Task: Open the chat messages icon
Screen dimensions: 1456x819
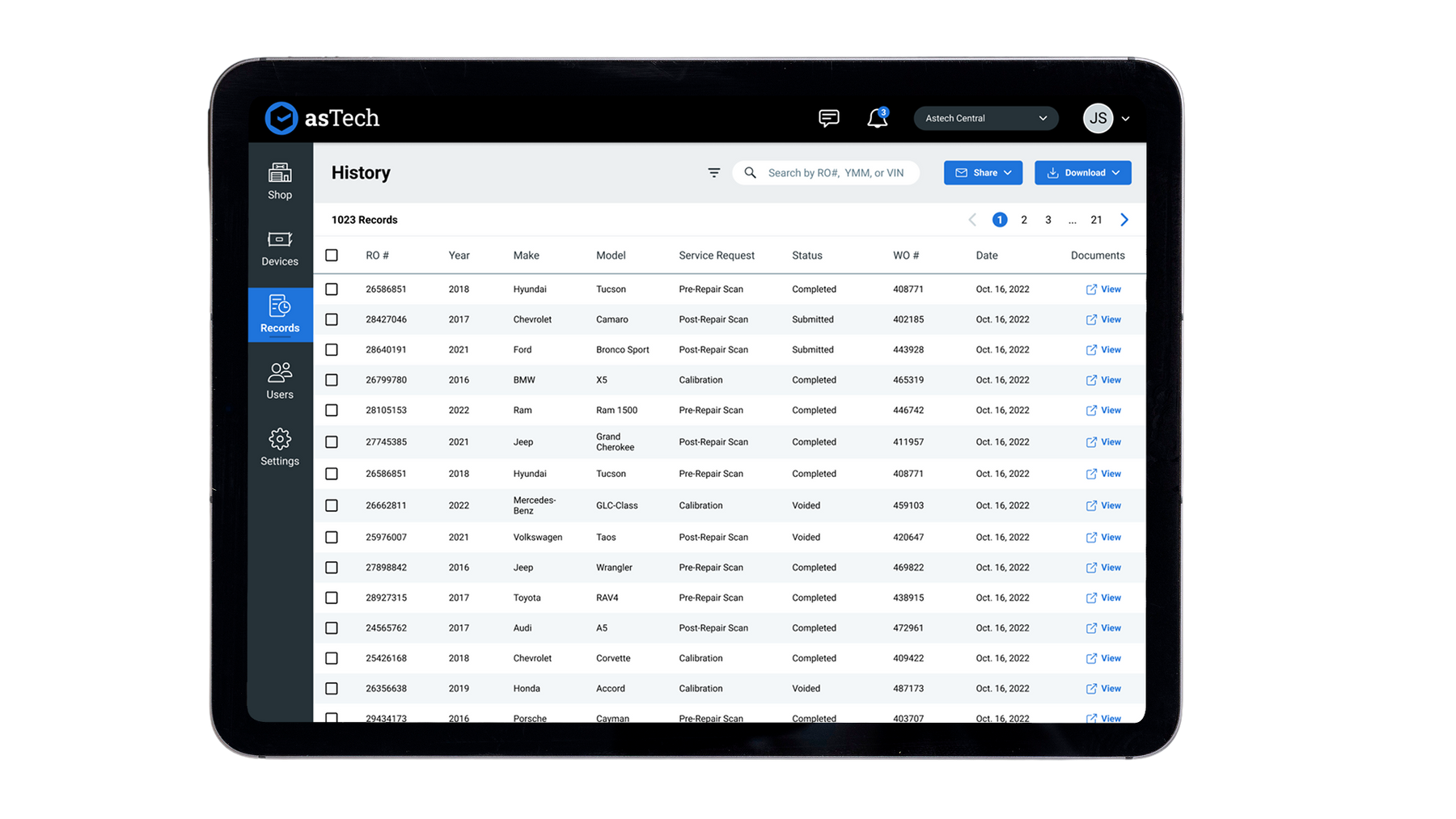Action: tap(828, 118)
